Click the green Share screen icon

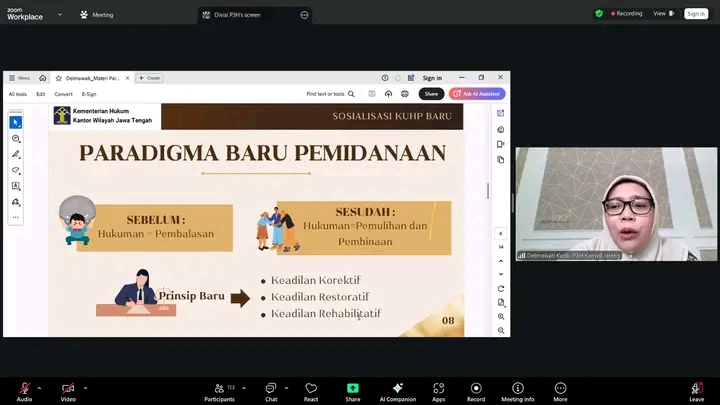(353, 389)
